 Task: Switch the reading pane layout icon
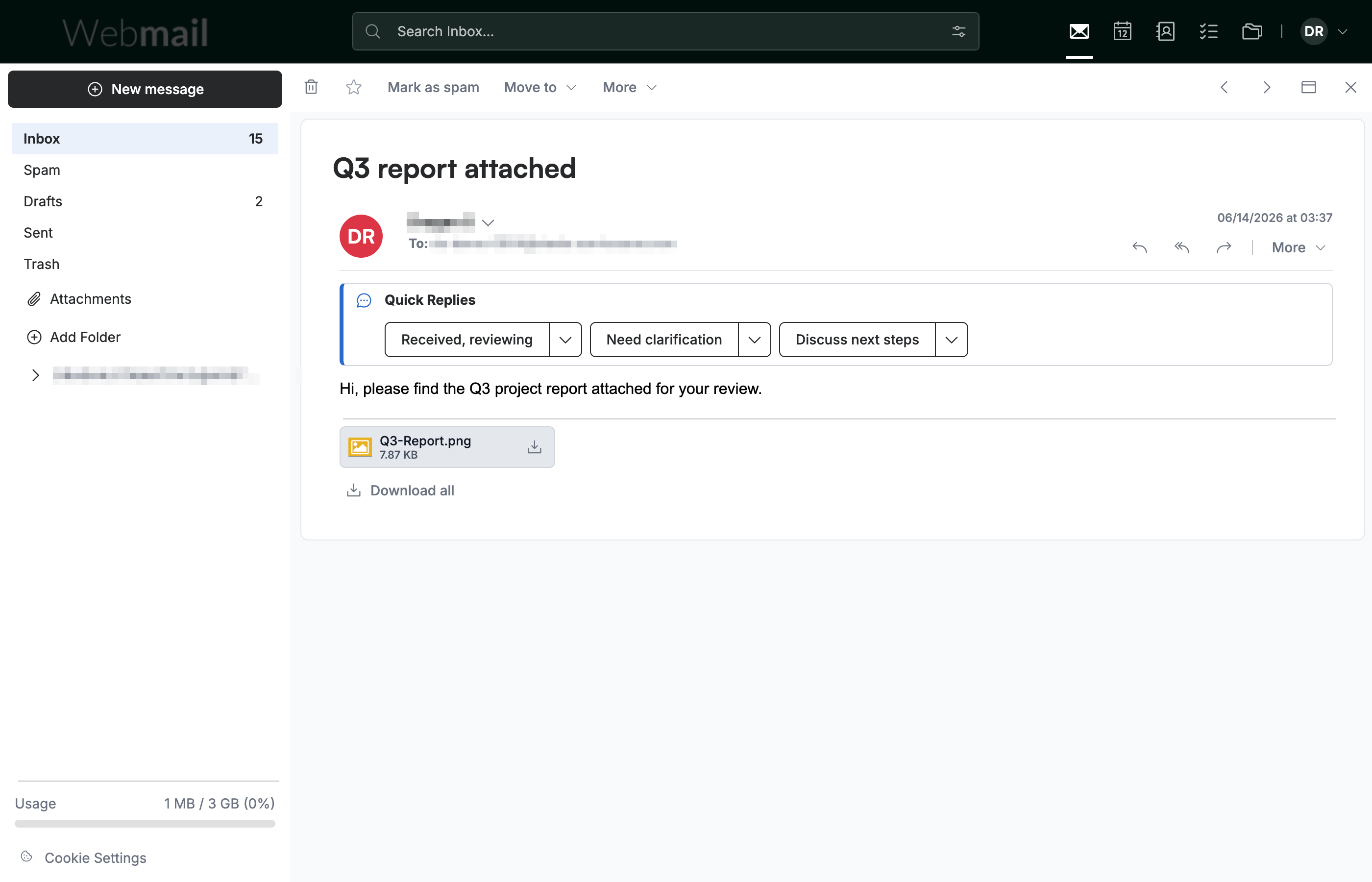(x=1308, y=87)
